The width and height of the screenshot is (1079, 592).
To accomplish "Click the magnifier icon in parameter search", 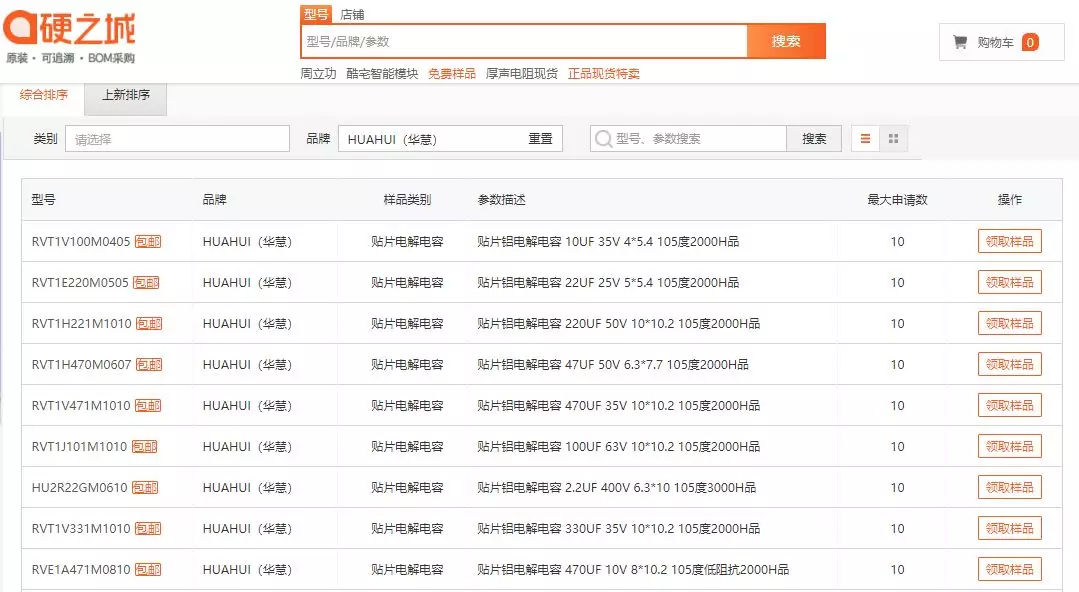I will coord(603,139).
